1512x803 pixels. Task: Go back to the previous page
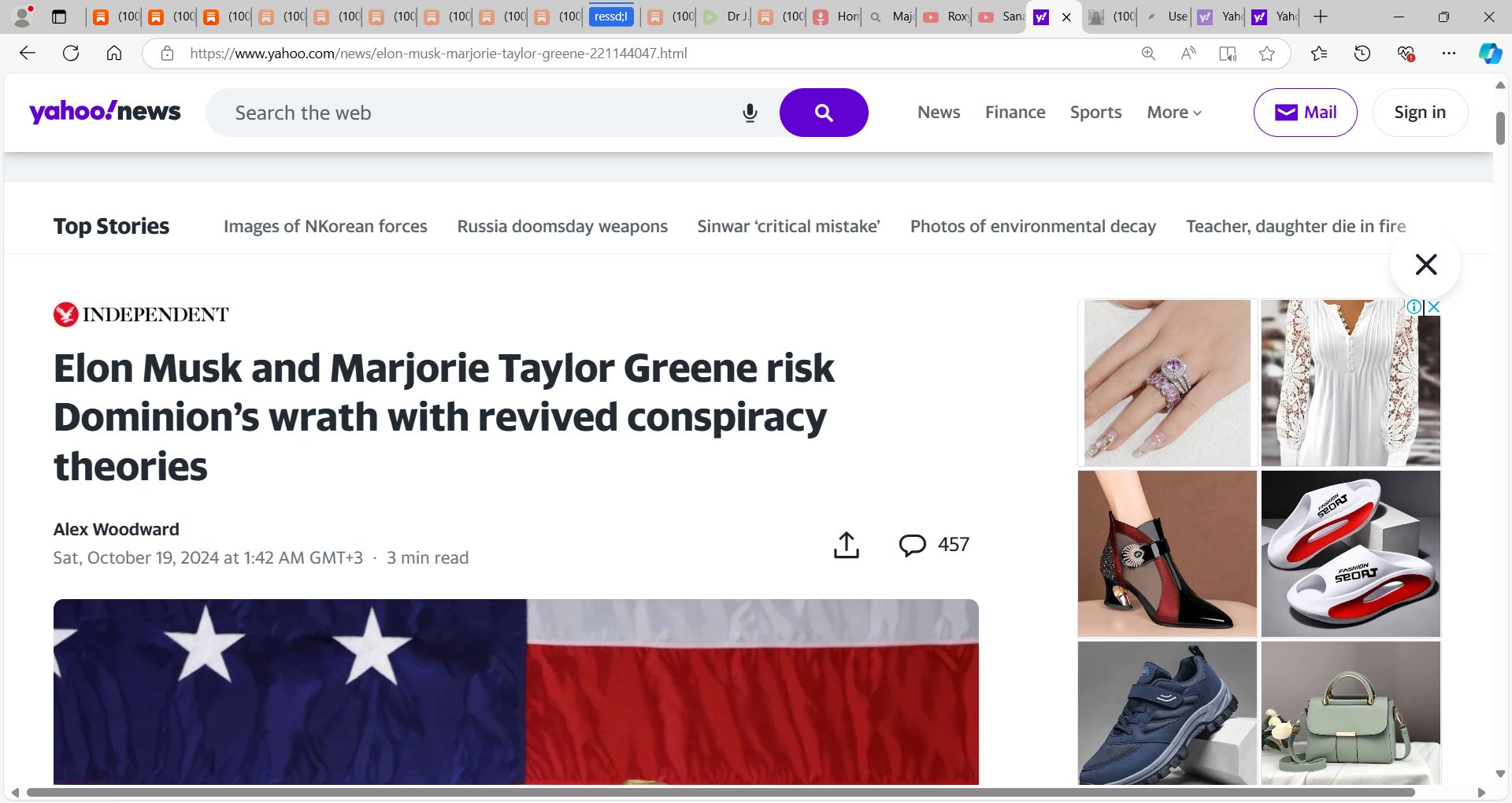[x=28, y=53]
